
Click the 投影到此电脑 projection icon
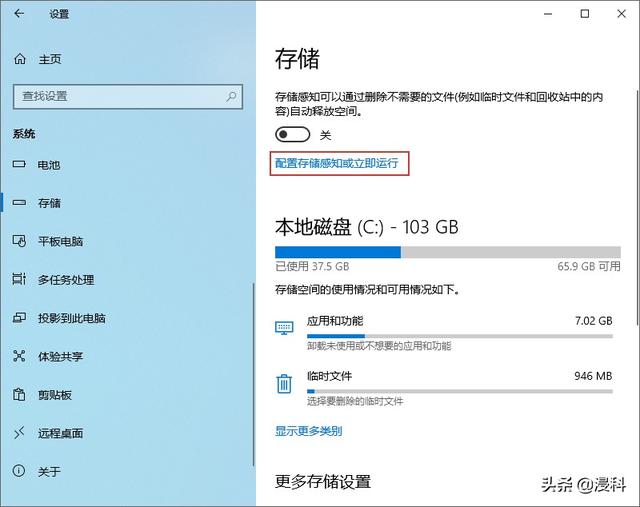pos(19,318)
